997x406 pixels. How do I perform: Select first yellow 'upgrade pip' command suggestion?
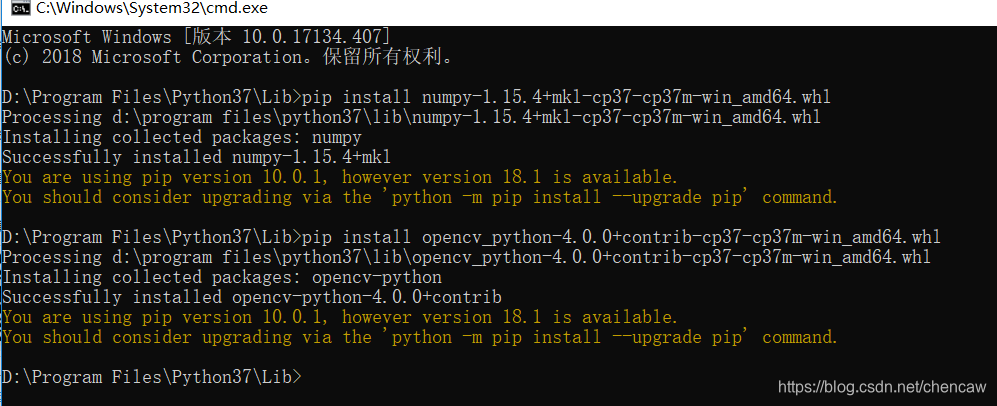(420, 198)
